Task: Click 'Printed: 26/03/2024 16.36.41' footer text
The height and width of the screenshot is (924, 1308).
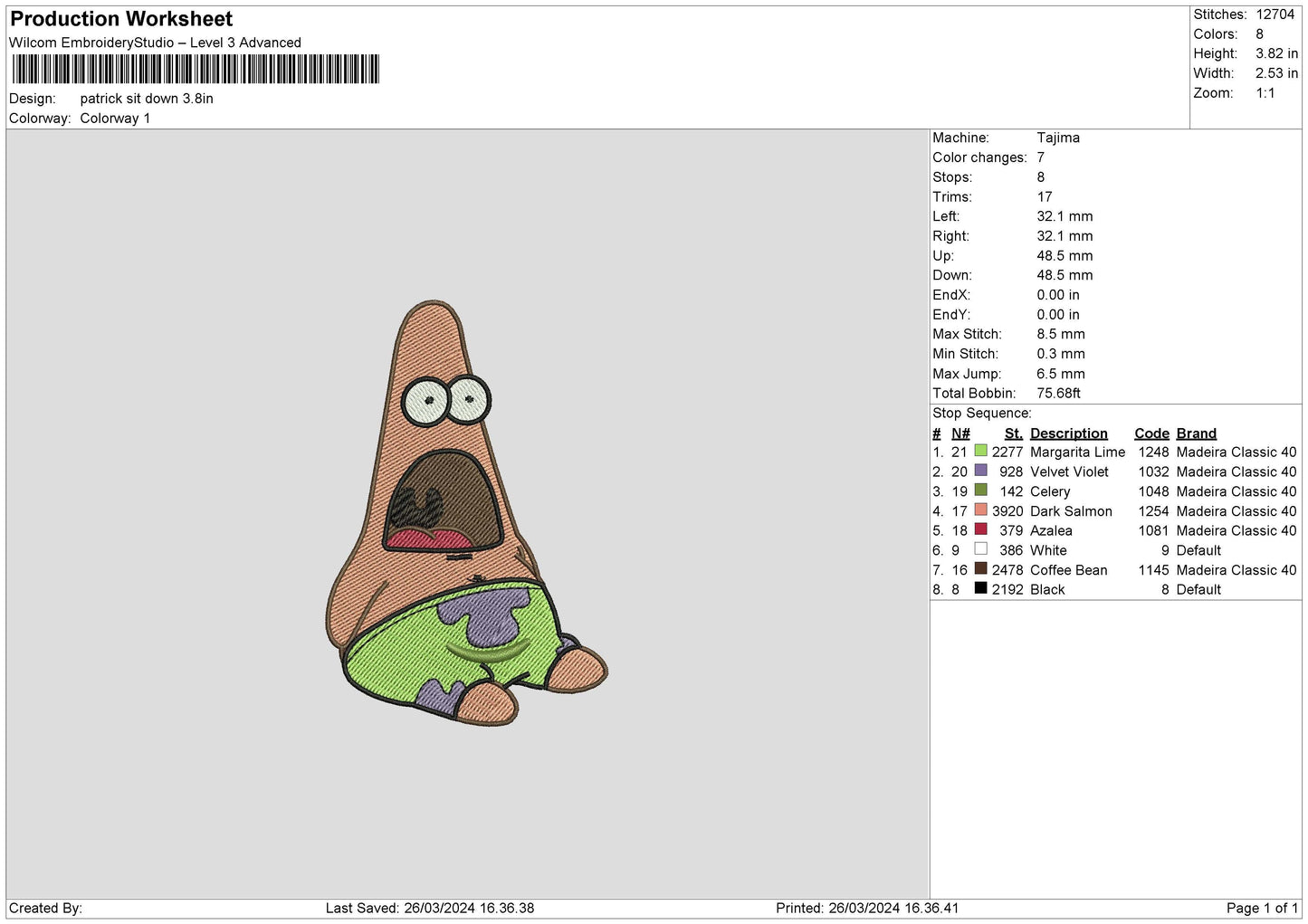Action: pyautogui.click(x=867, y=909)
